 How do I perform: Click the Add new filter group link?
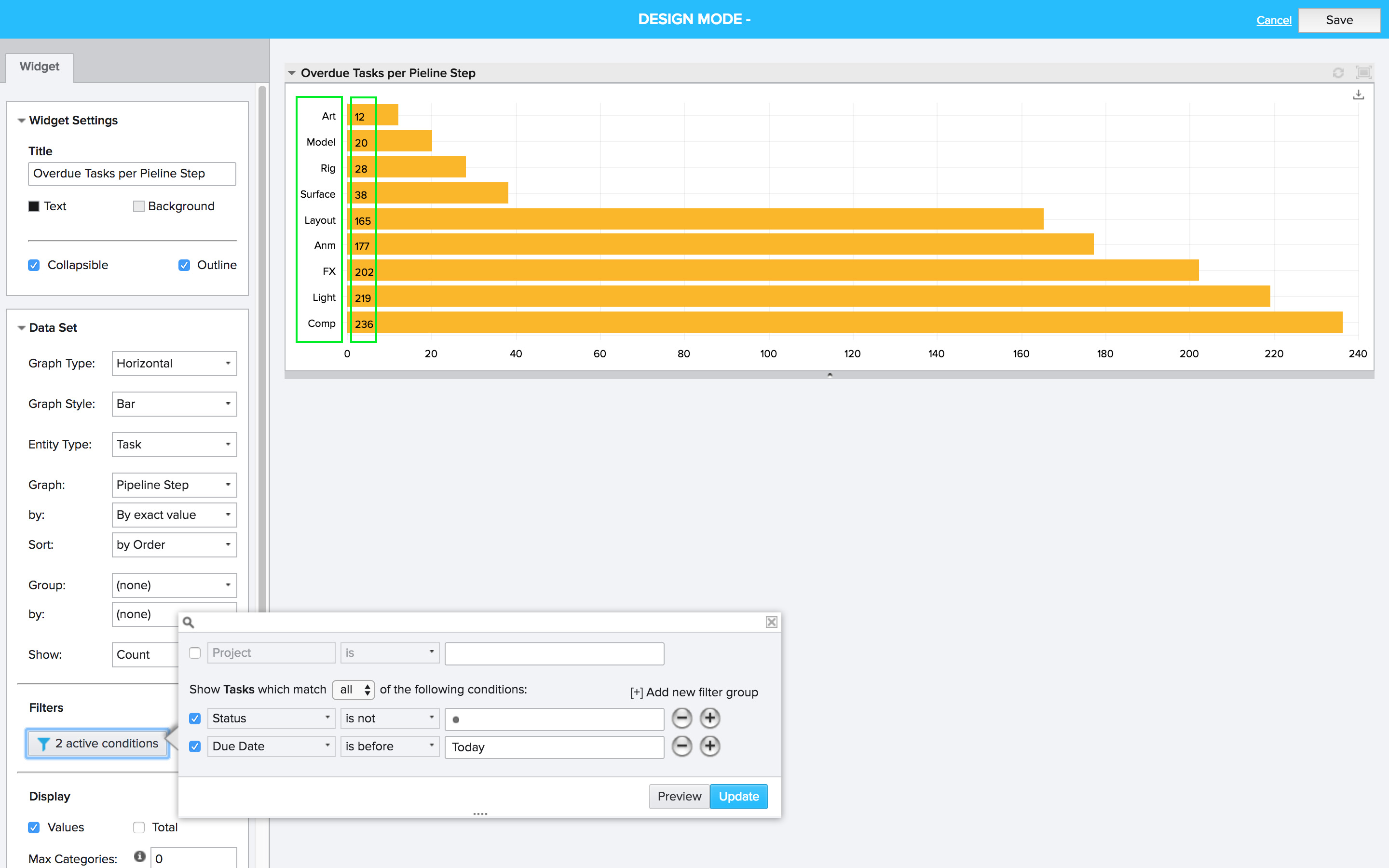coord(694,692)
